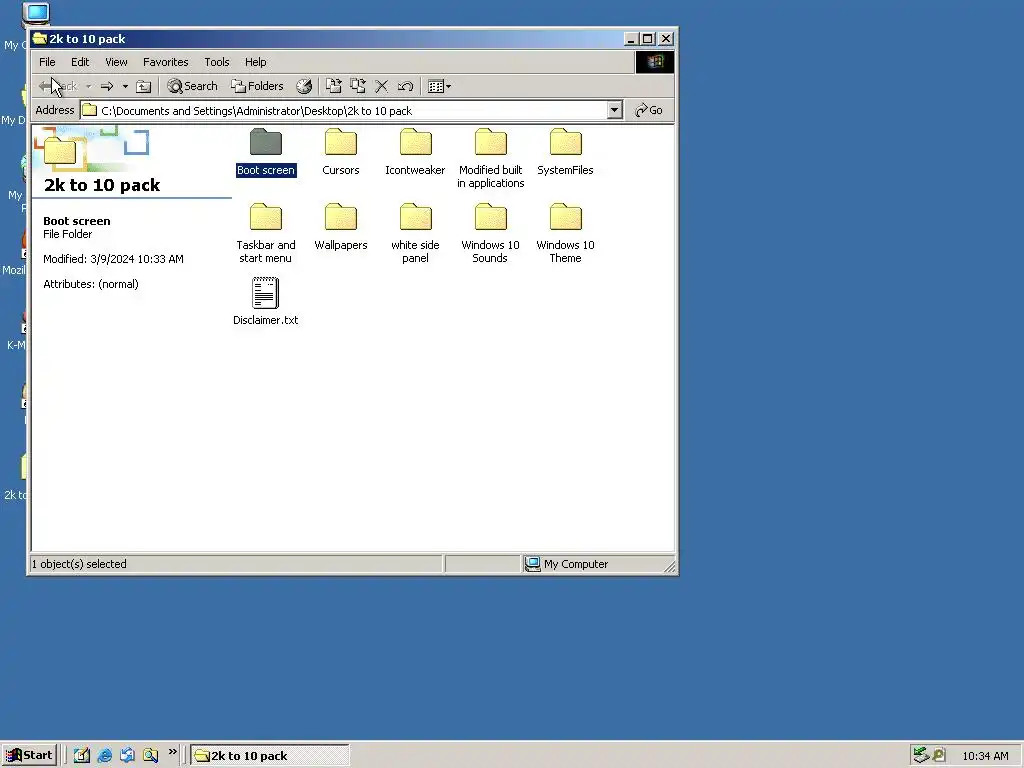Viewport: 1024px width, 768px height.
Task: Click the window title bar folder icon
Action: click(x=40, y=39)
